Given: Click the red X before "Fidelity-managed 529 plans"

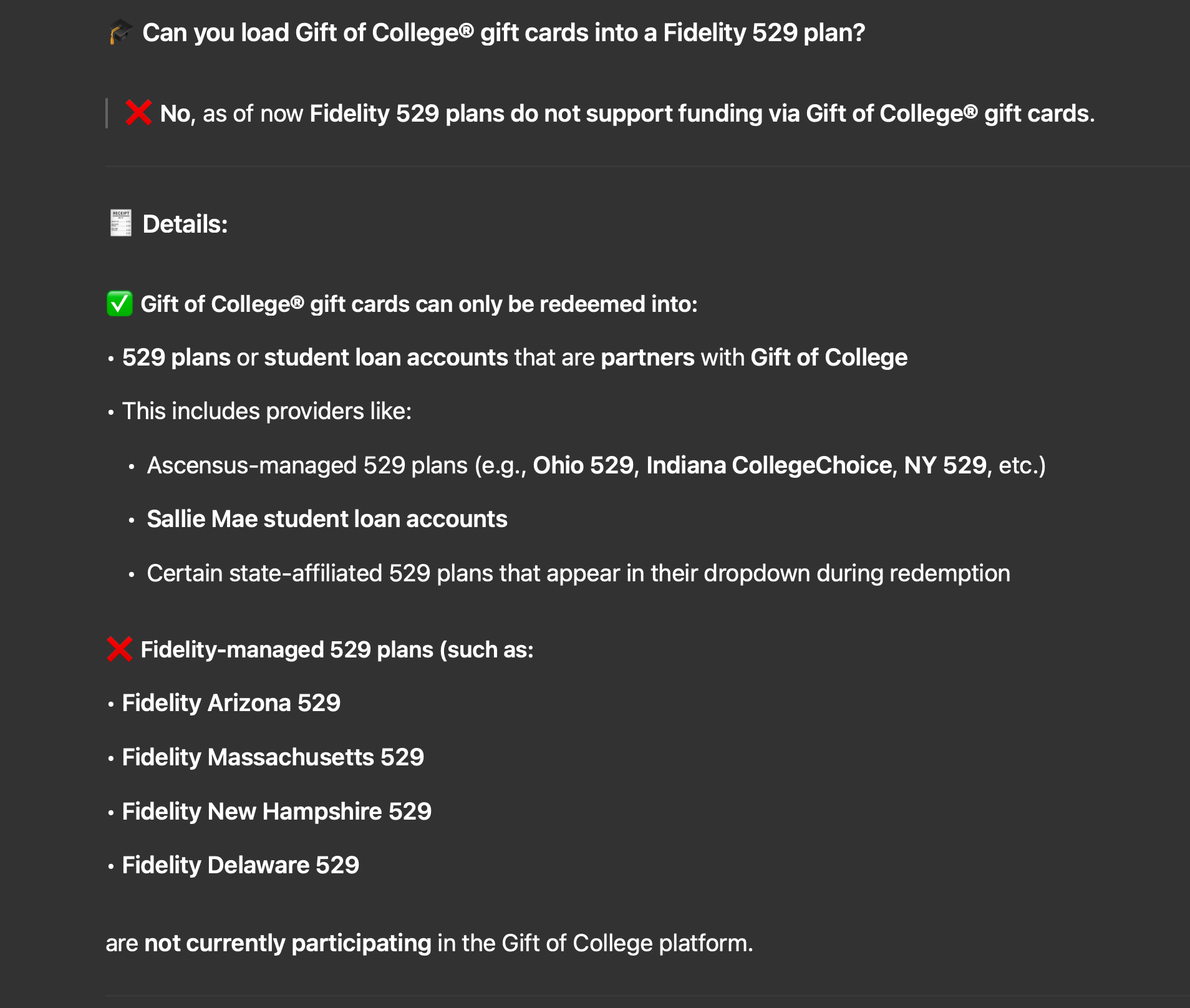Looking at the screenshot, I should [119, 649].
